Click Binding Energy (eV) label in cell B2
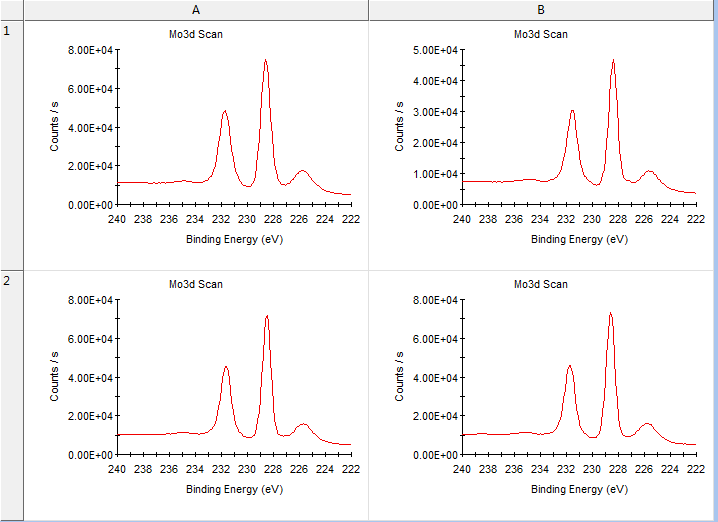The height and width of the screenshot is (522, 718). tap(579, 489)
